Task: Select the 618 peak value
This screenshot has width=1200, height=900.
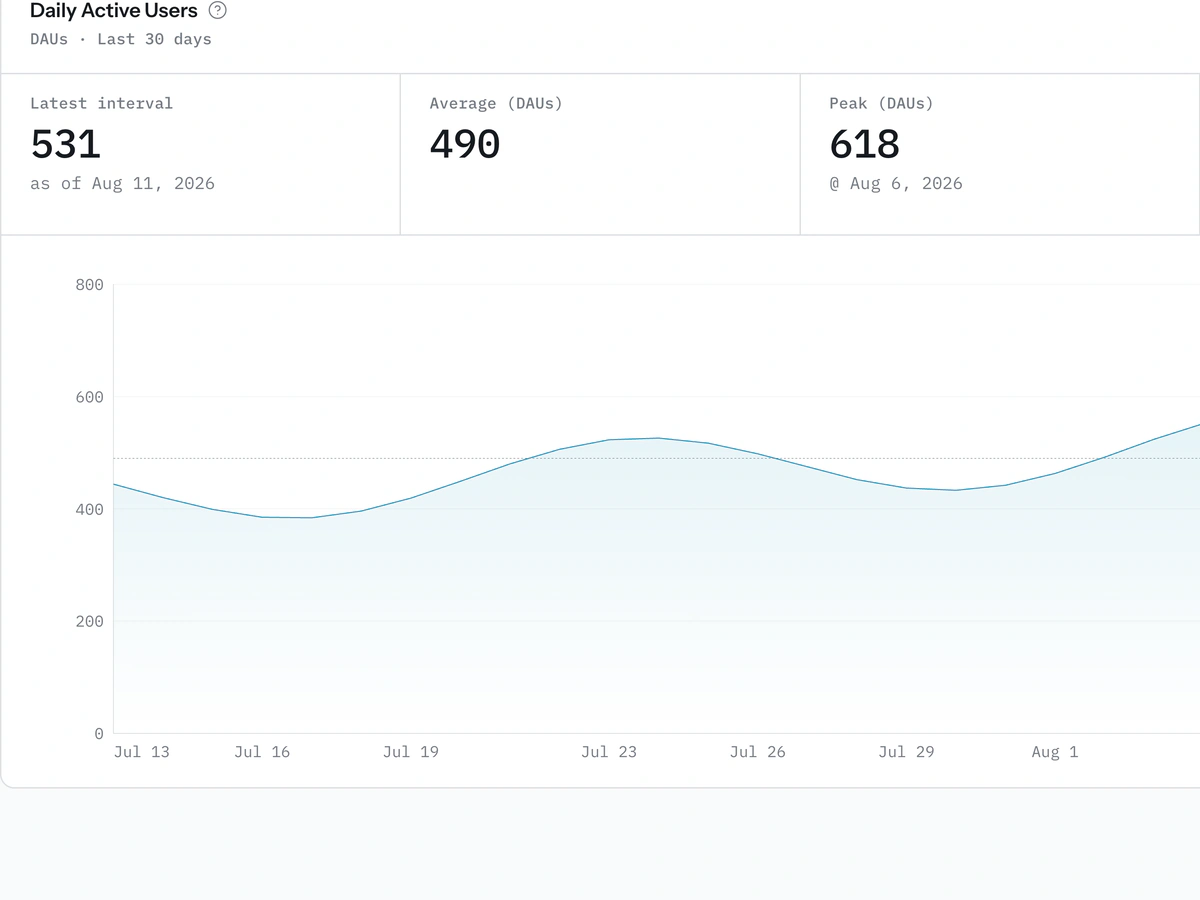Action: point(865,144)
